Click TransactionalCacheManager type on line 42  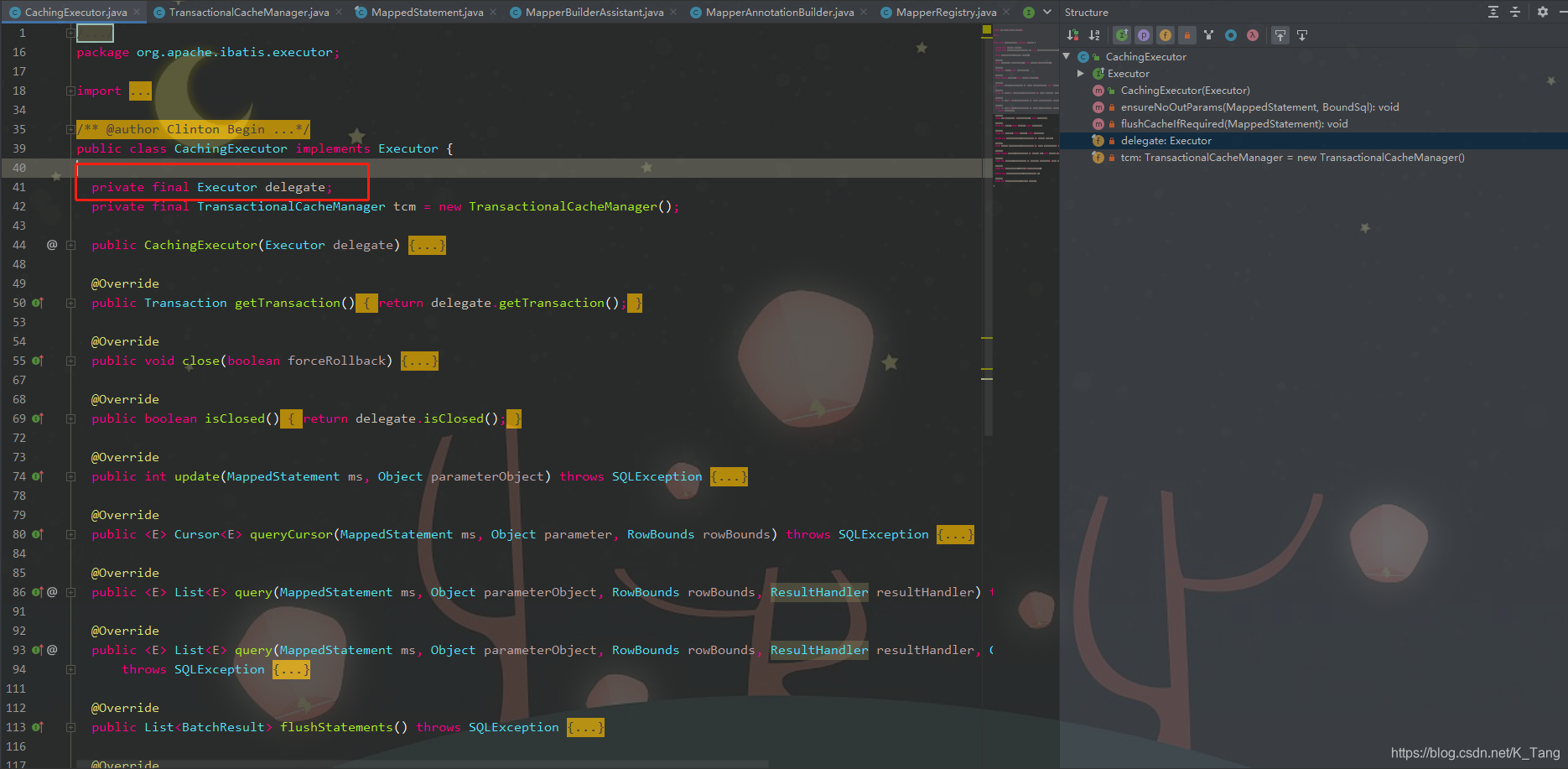291,206
